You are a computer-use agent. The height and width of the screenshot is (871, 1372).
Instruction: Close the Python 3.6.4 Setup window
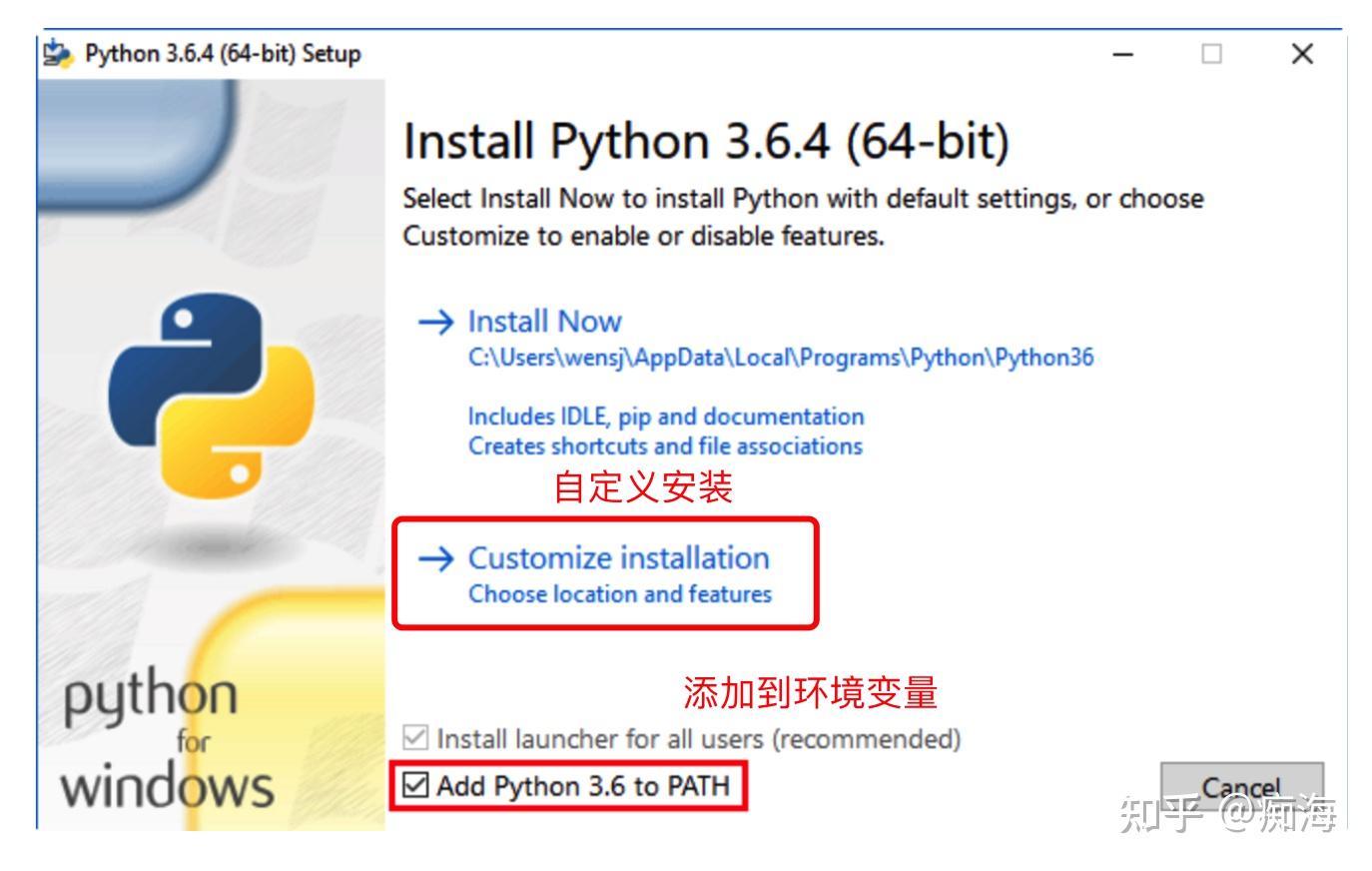(1301, 54)
